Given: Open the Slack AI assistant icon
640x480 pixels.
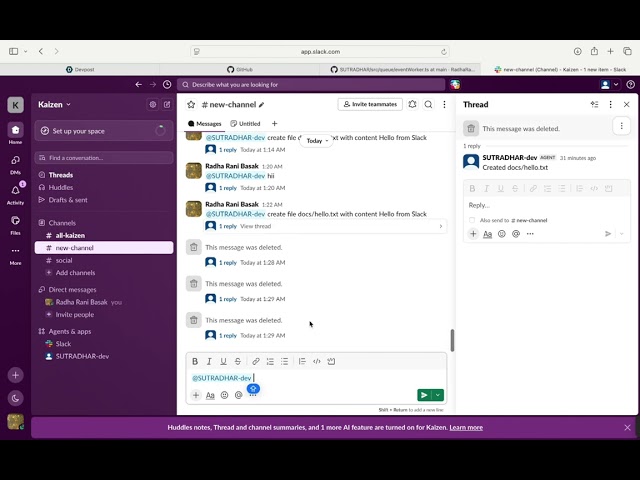Looking at the screenshot, I should click(x=455, y=84).
